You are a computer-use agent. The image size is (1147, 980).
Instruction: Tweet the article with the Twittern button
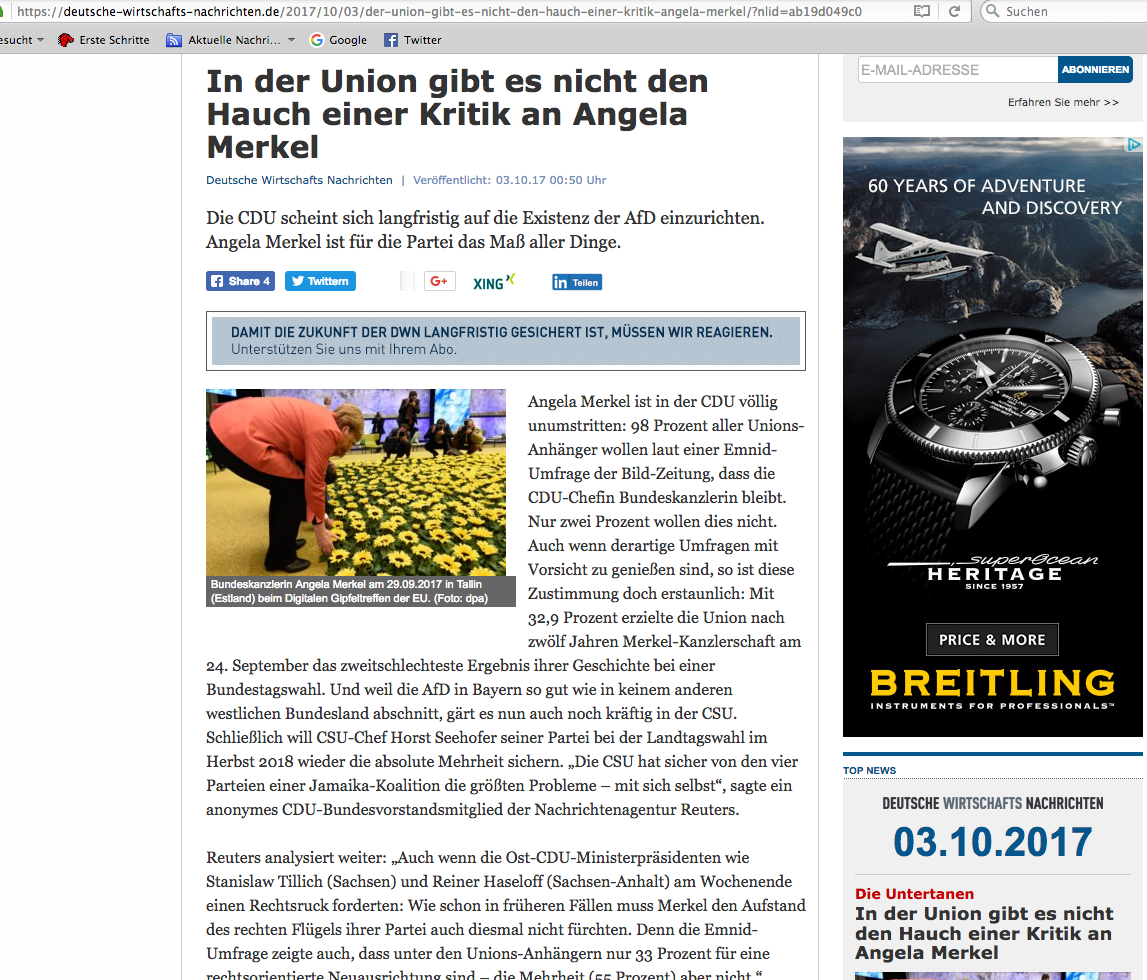pos(320,281)
